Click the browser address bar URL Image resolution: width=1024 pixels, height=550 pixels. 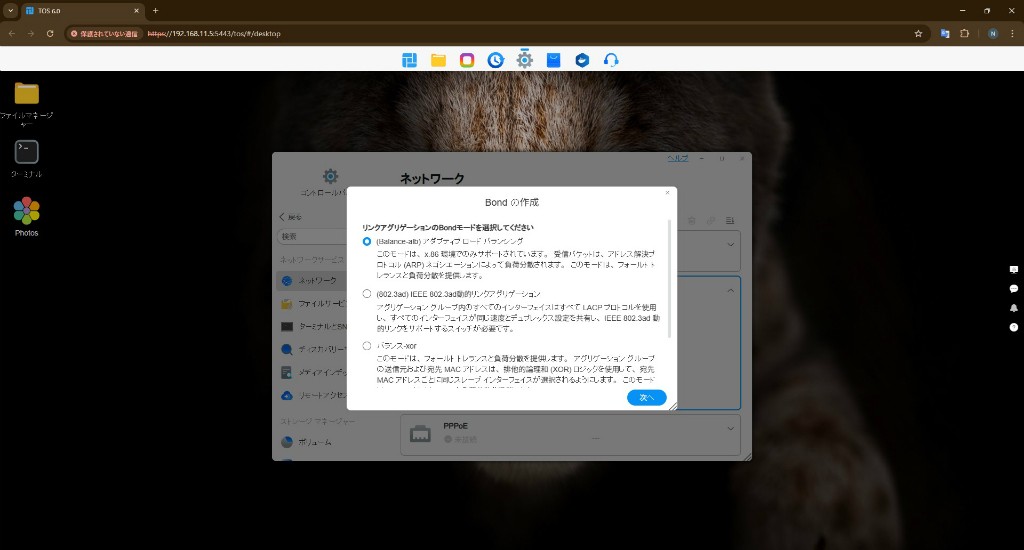(x=214, y=33)
